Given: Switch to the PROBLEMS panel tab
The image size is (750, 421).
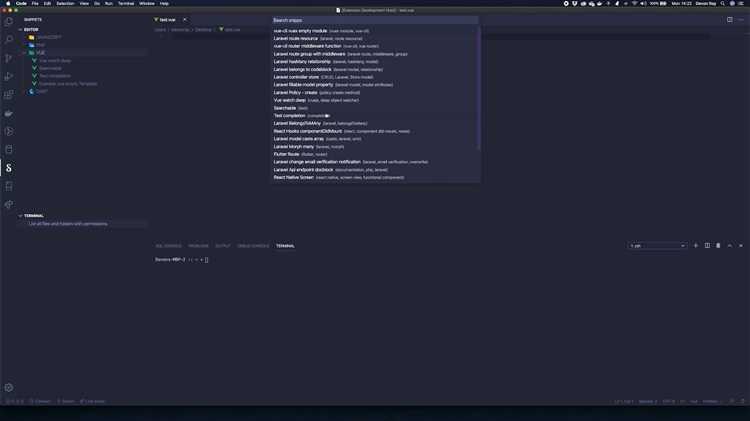Looking at the screenshot, I should coord(198,246).
